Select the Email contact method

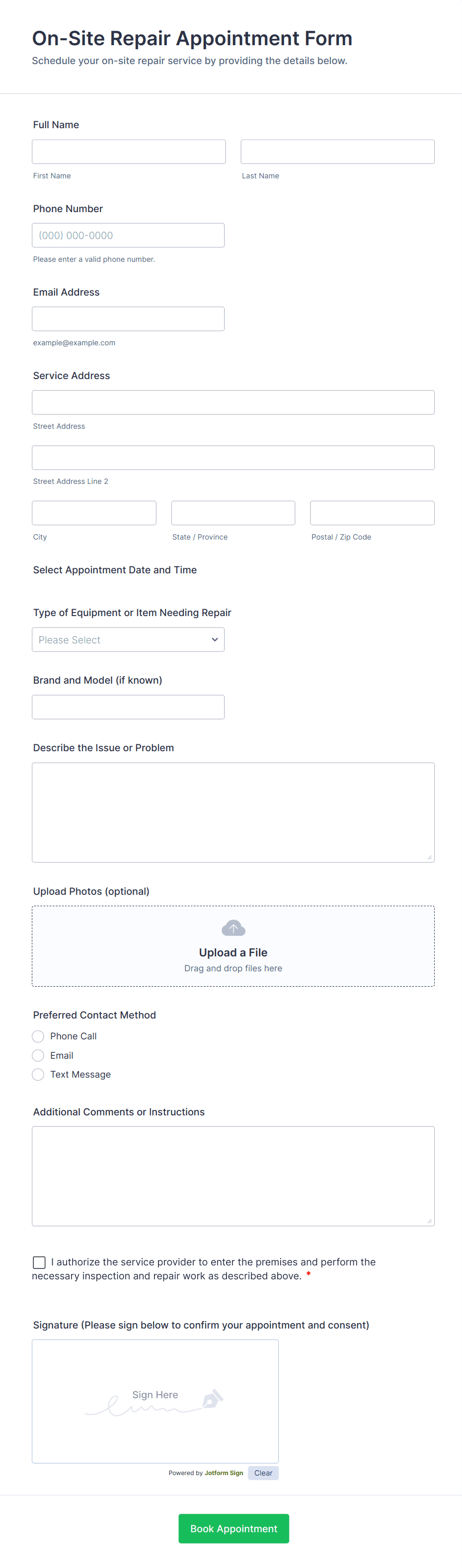[38, 1055]
